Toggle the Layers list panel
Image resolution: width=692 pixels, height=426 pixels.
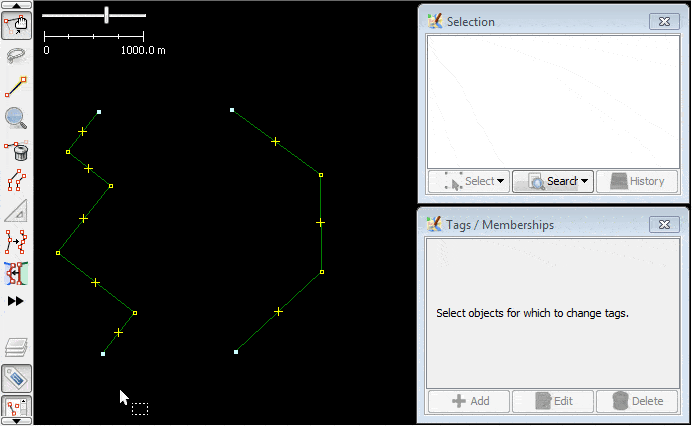16,347
